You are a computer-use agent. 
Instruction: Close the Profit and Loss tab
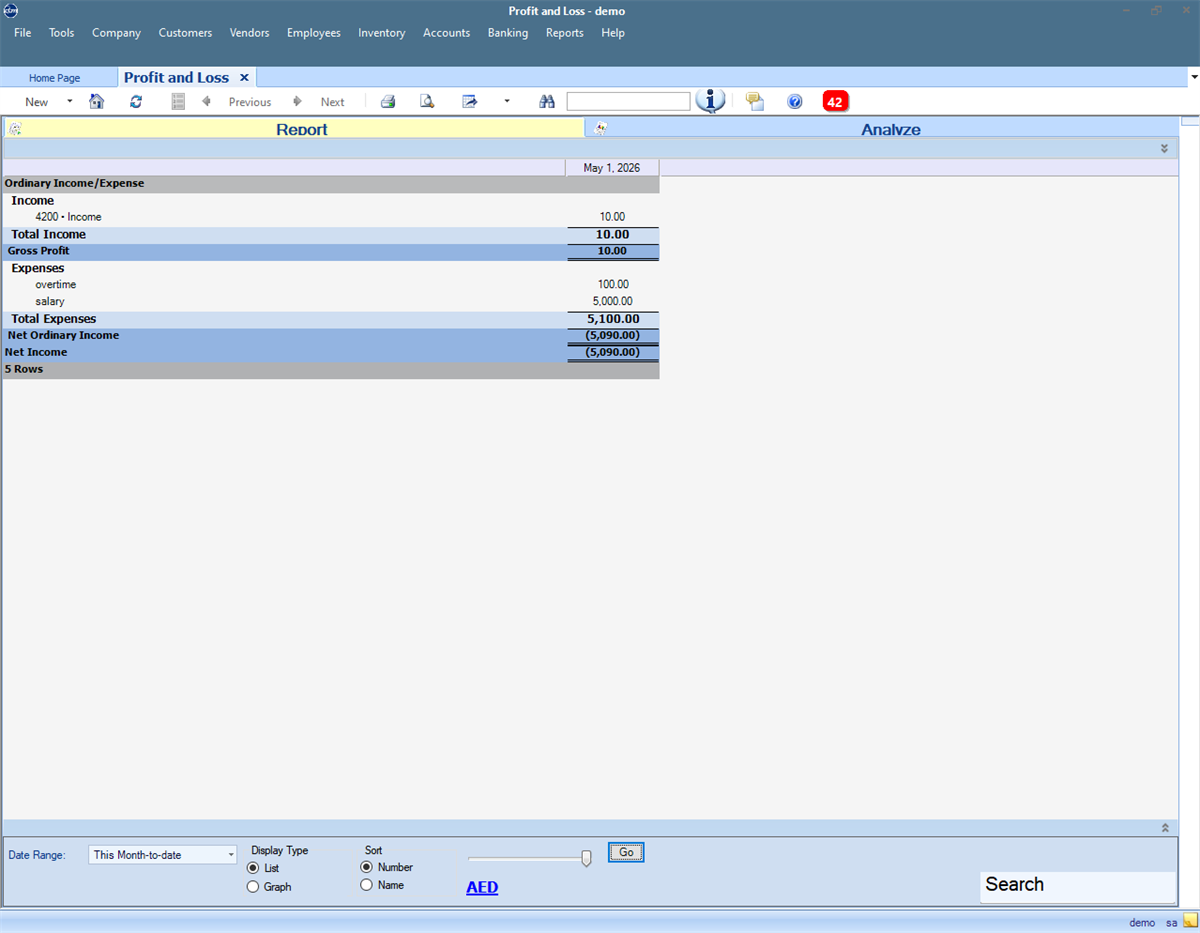point(244,77)
